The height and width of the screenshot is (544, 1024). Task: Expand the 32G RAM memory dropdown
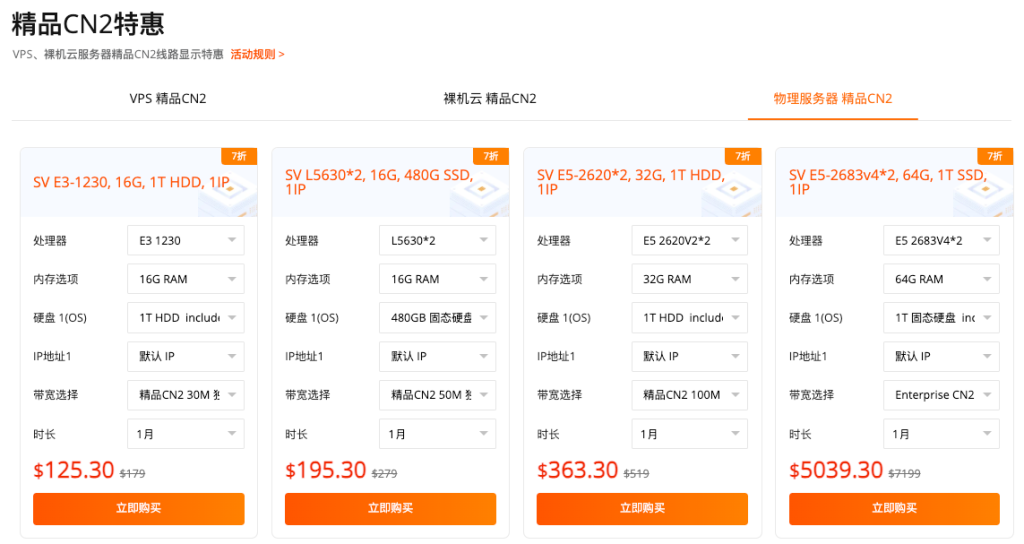(x=690, y=279)
